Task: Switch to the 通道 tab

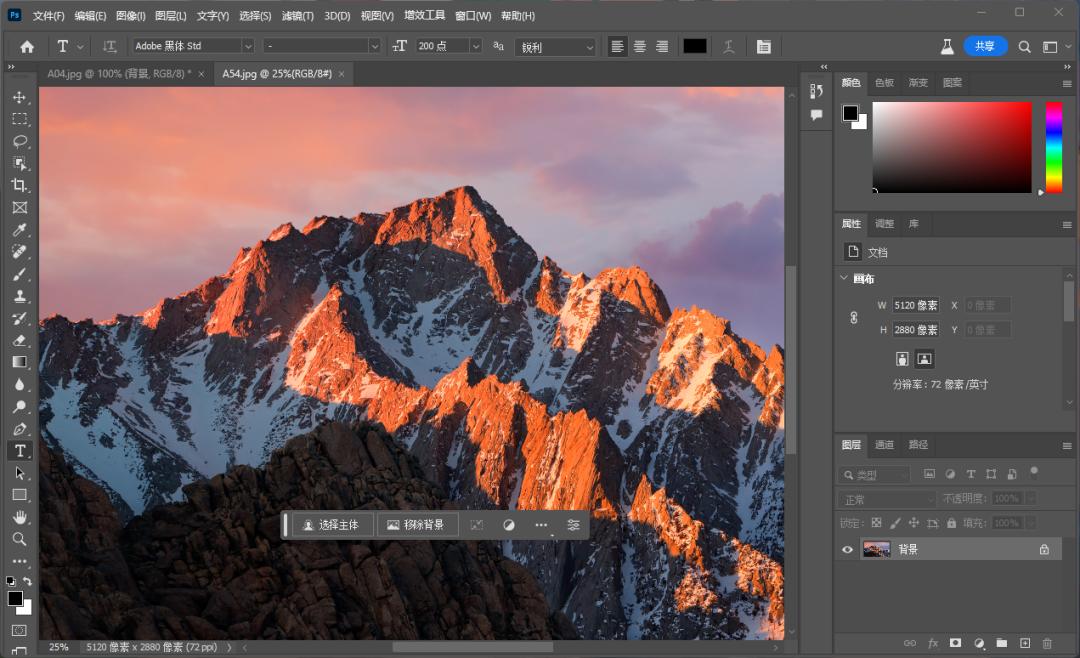Action: coord(884,445)
